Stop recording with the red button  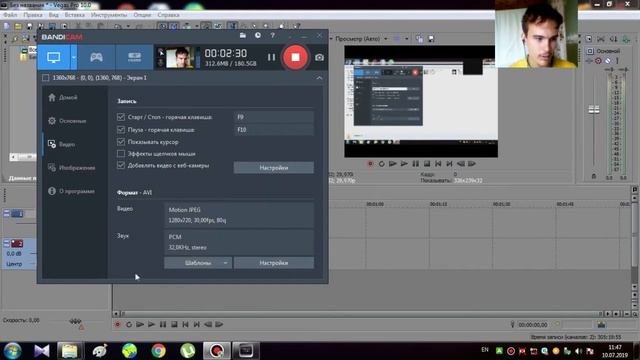click(295, 57)
